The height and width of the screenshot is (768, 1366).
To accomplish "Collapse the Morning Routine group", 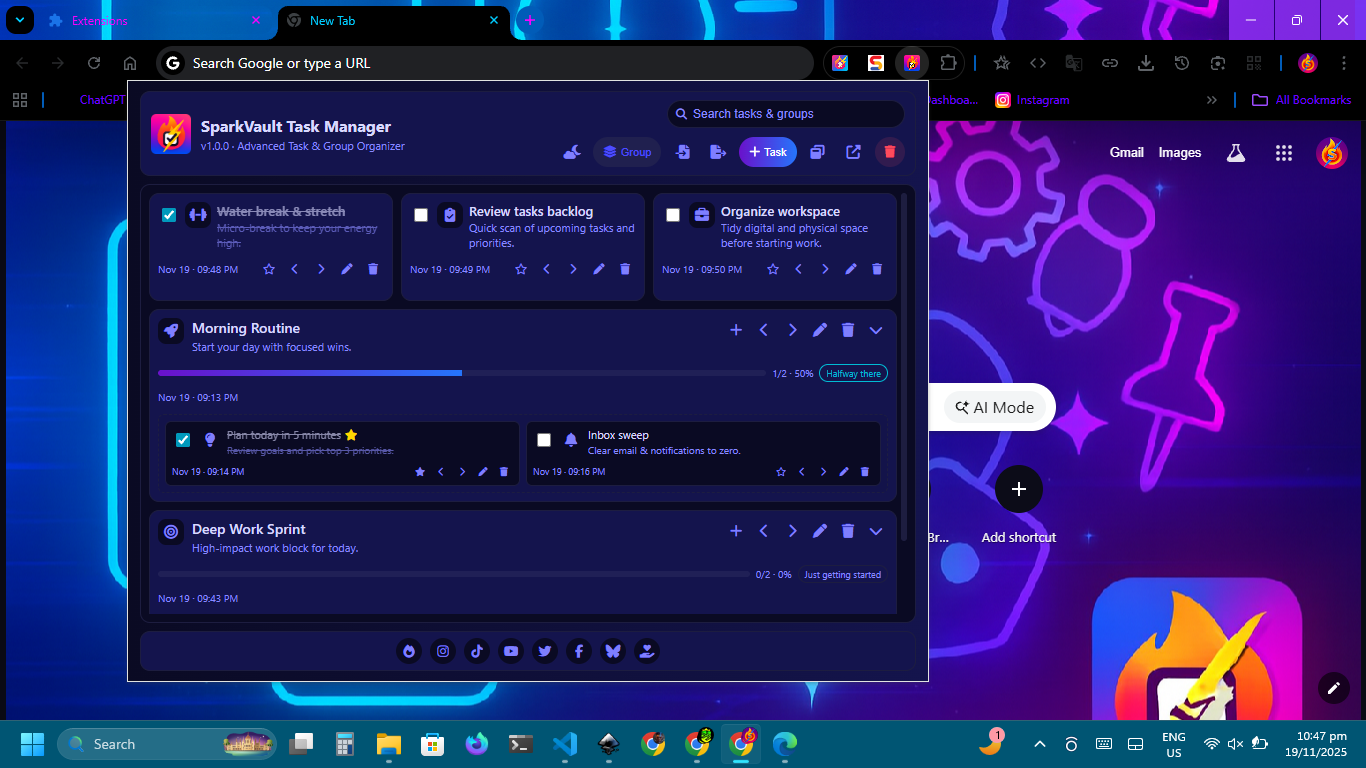I will coord(876,330).
